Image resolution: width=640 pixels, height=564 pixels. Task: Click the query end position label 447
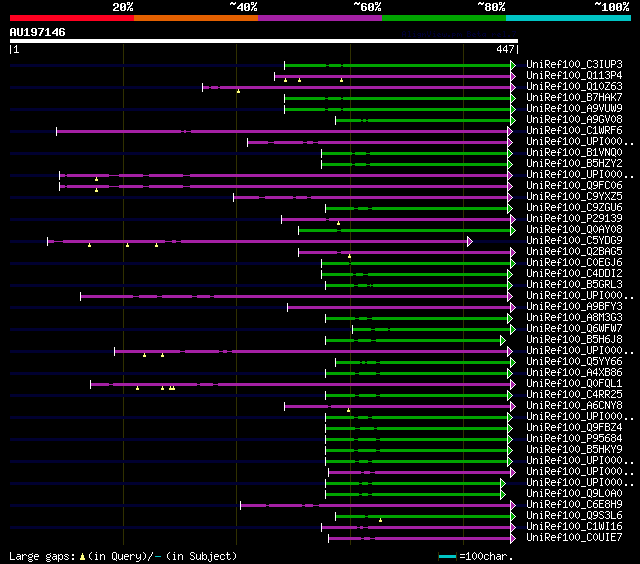(x=505, y=49)
